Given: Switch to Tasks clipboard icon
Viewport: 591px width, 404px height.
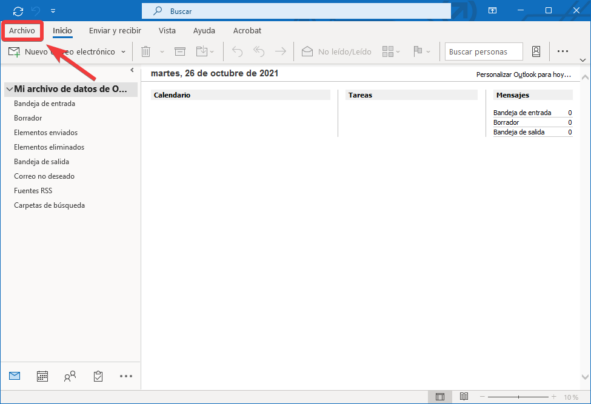Looking at the screenshot, I should coord(98,376).
